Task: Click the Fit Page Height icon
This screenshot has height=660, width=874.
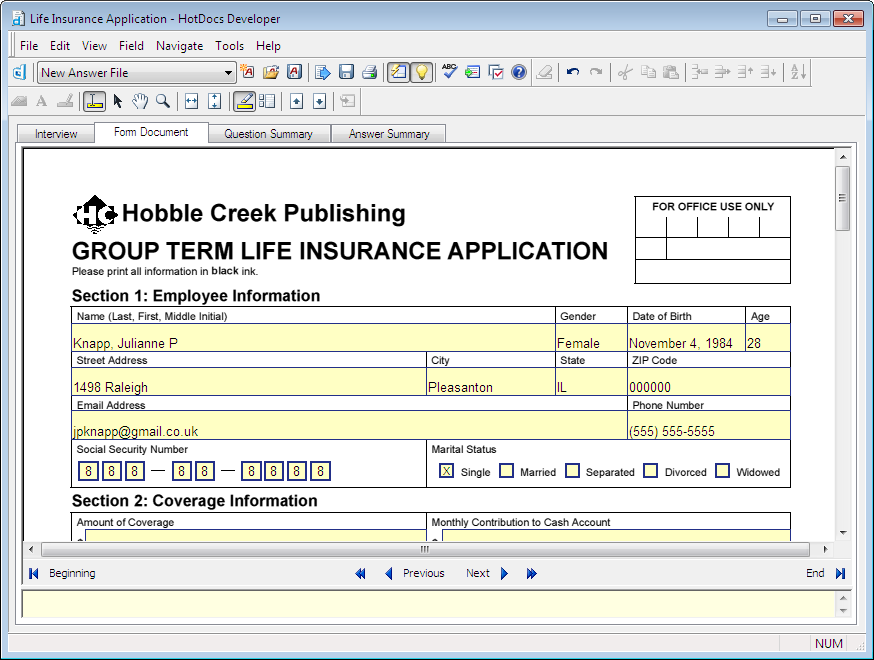Action: click(x=214, y=101)
